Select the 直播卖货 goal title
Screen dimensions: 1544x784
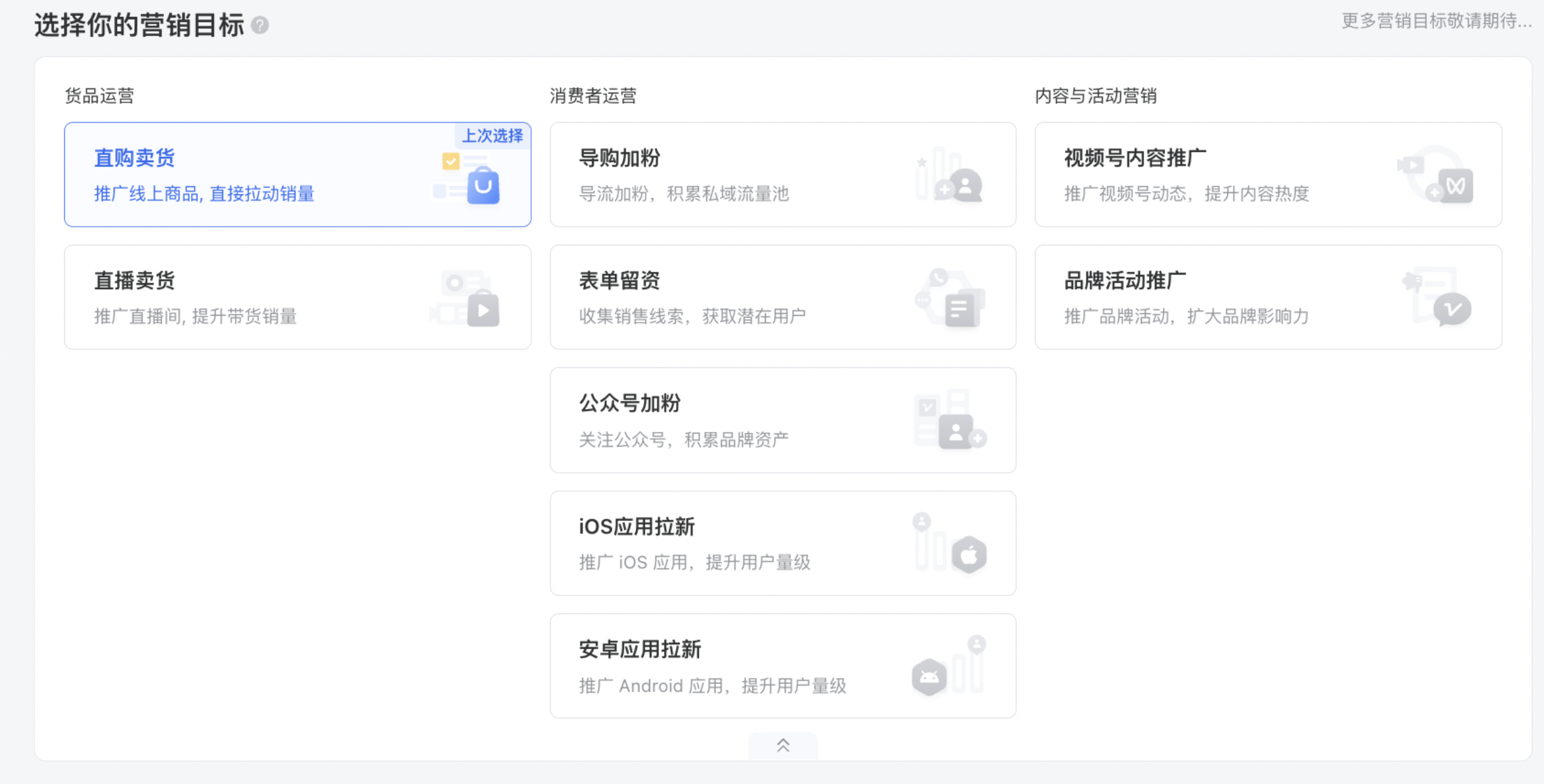(x=135, y=280)
